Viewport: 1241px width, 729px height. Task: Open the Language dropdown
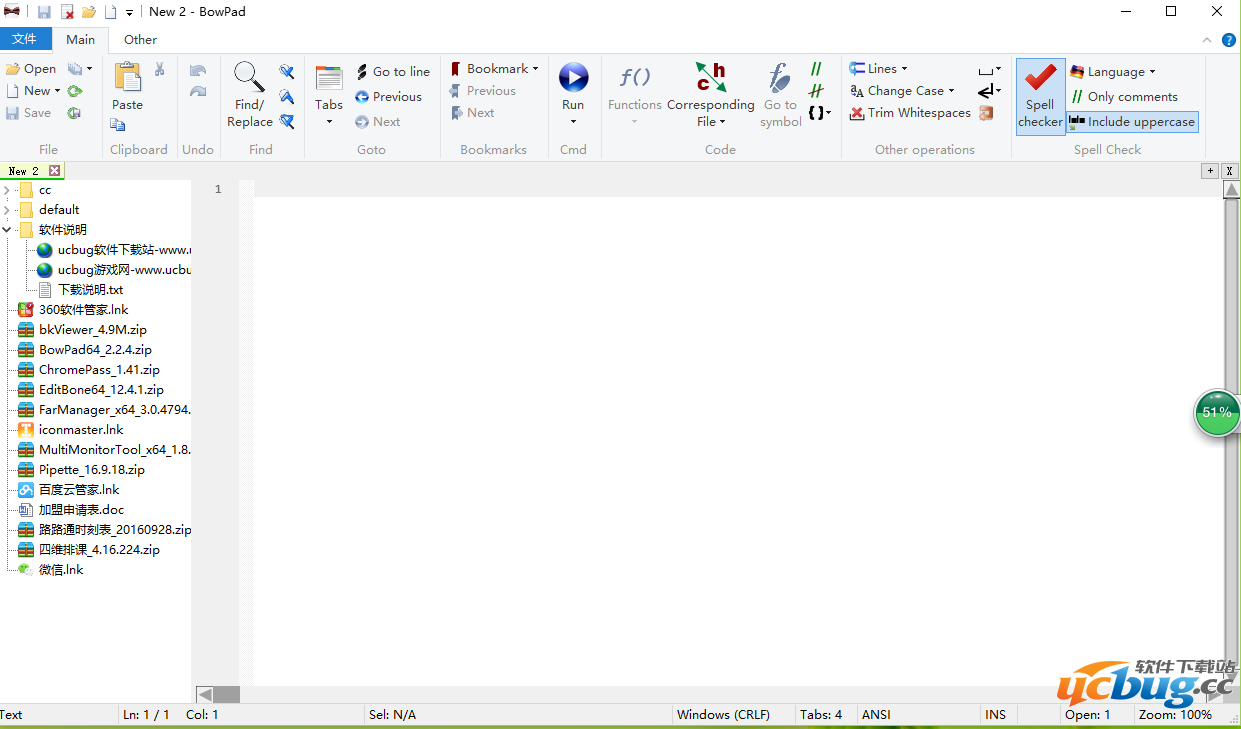click(1112, 72)
